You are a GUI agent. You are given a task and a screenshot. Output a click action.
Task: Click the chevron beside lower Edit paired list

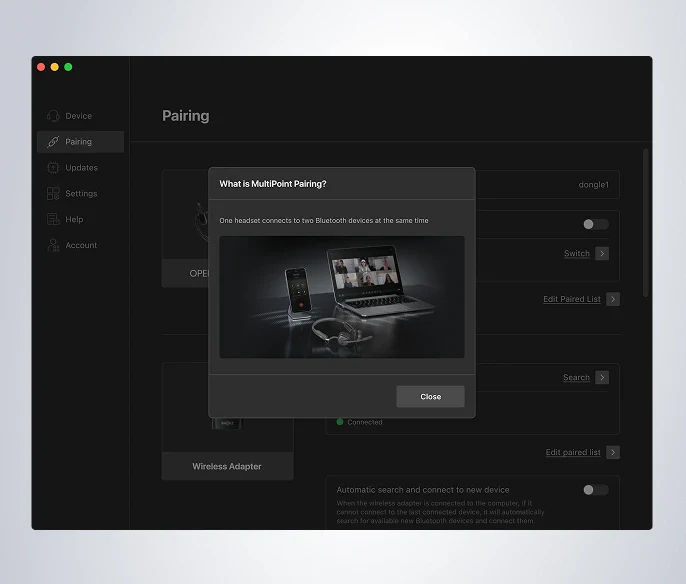point(613,452)
